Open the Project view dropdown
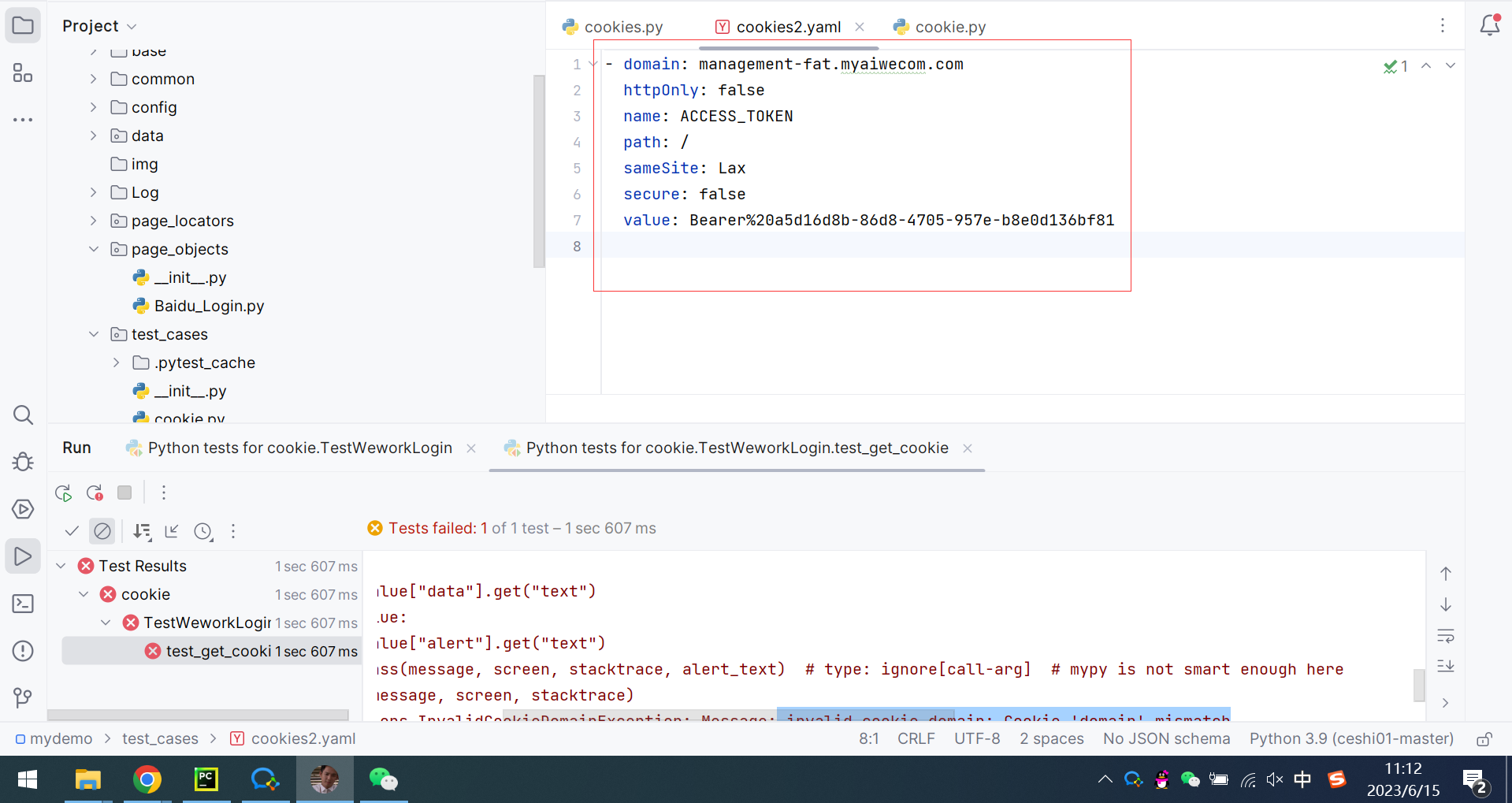This screenshot has height=803, width=1512. click(x=99, y=26)
